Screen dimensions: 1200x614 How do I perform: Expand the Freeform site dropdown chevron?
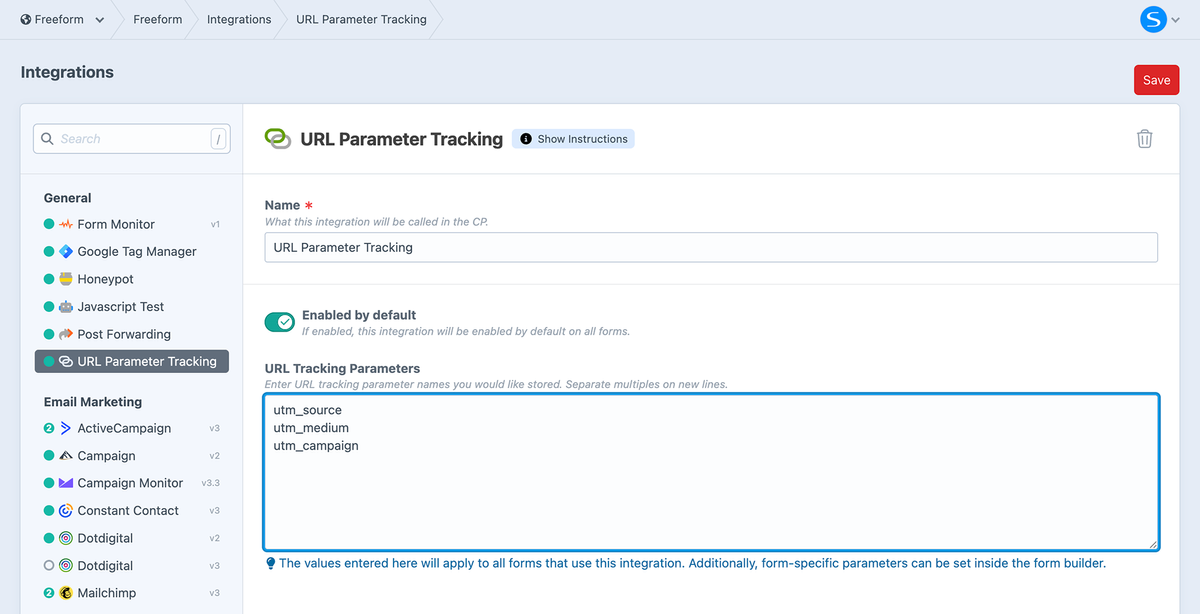coord(100,20)
